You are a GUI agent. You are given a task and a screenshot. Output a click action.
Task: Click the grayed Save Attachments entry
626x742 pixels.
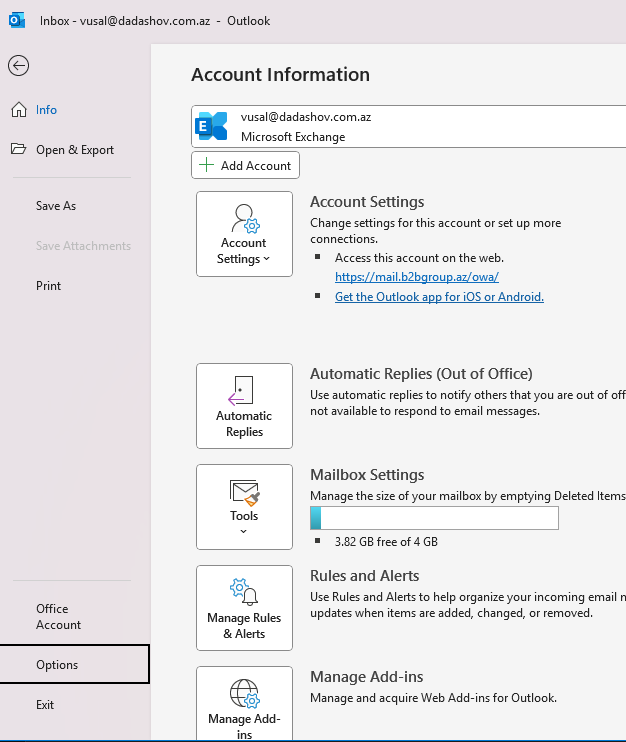pos(83,246)
